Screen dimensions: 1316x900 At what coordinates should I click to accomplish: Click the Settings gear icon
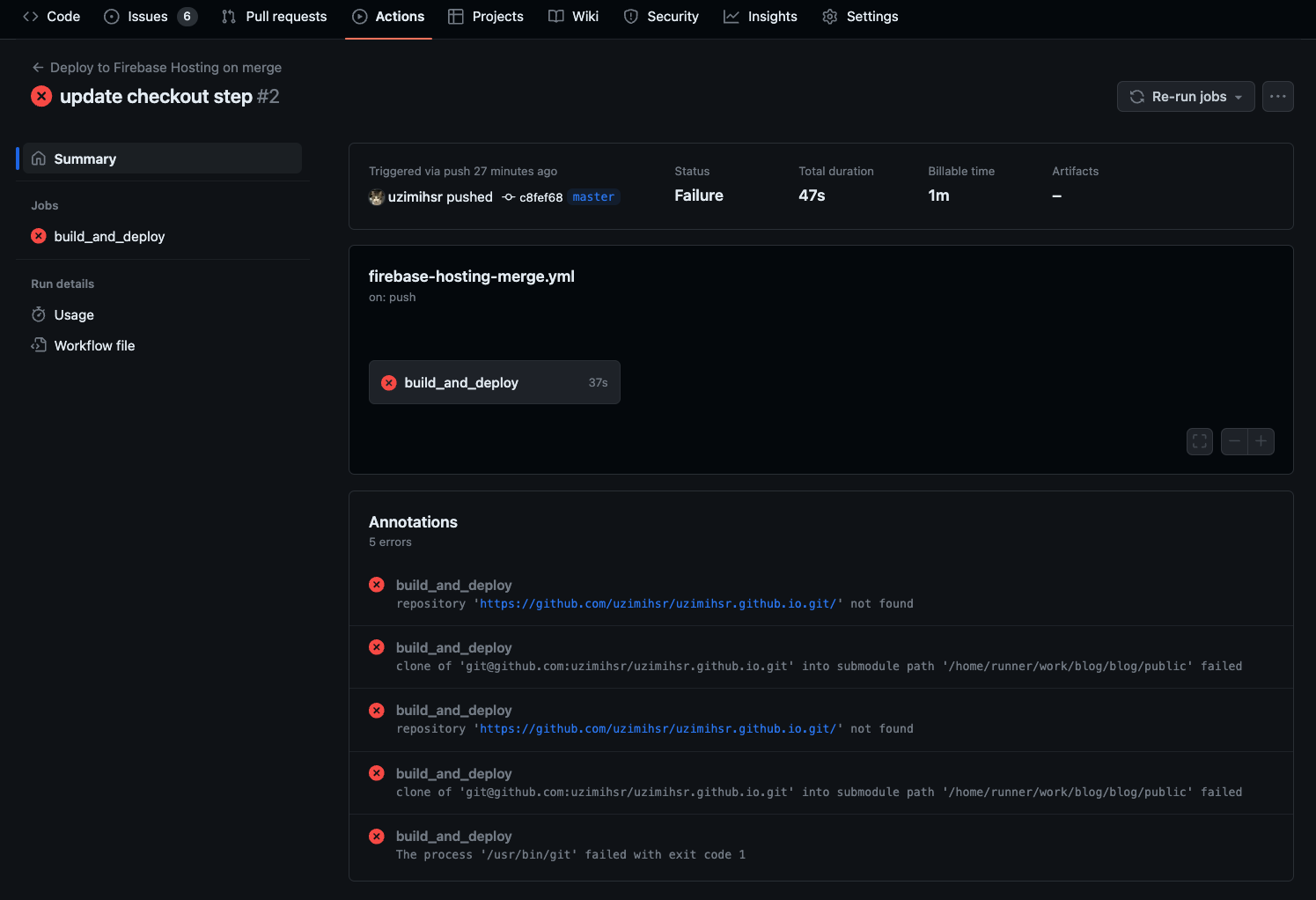point(830,17)
